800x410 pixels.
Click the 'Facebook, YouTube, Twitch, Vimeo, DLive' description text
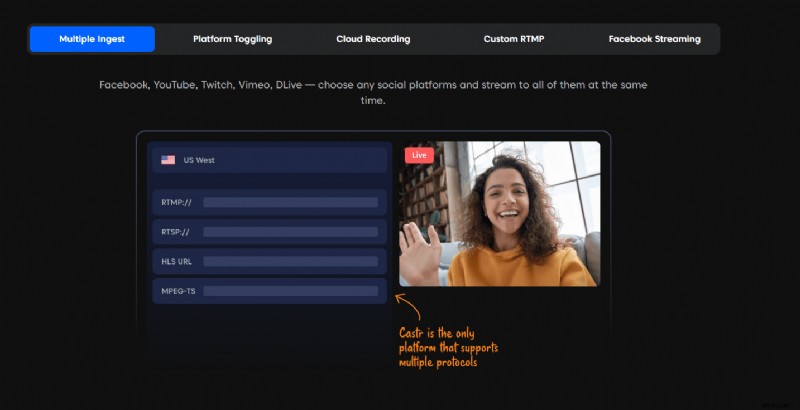tap(373, 92)
